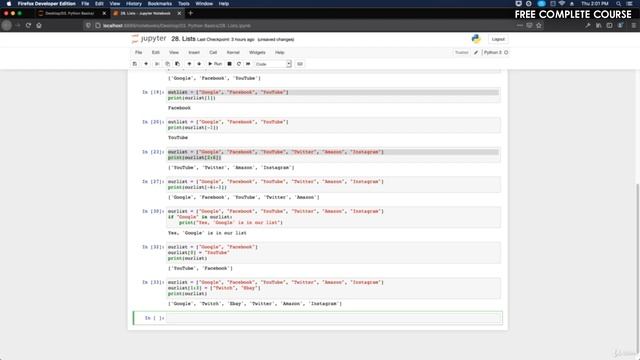Move selected cell up
640x360 pixels.
coord(189,64)
